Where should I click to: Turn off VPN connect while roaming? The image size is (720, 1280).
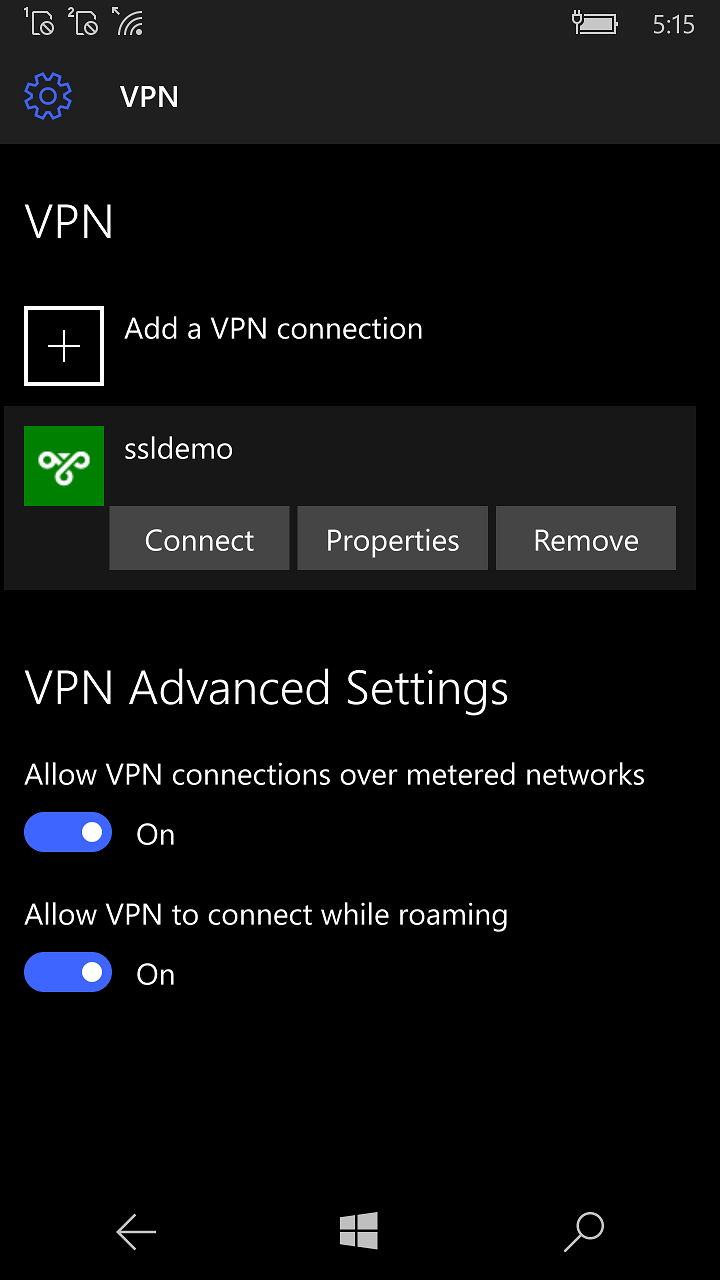pyautogui.click(x=68, y=972)
